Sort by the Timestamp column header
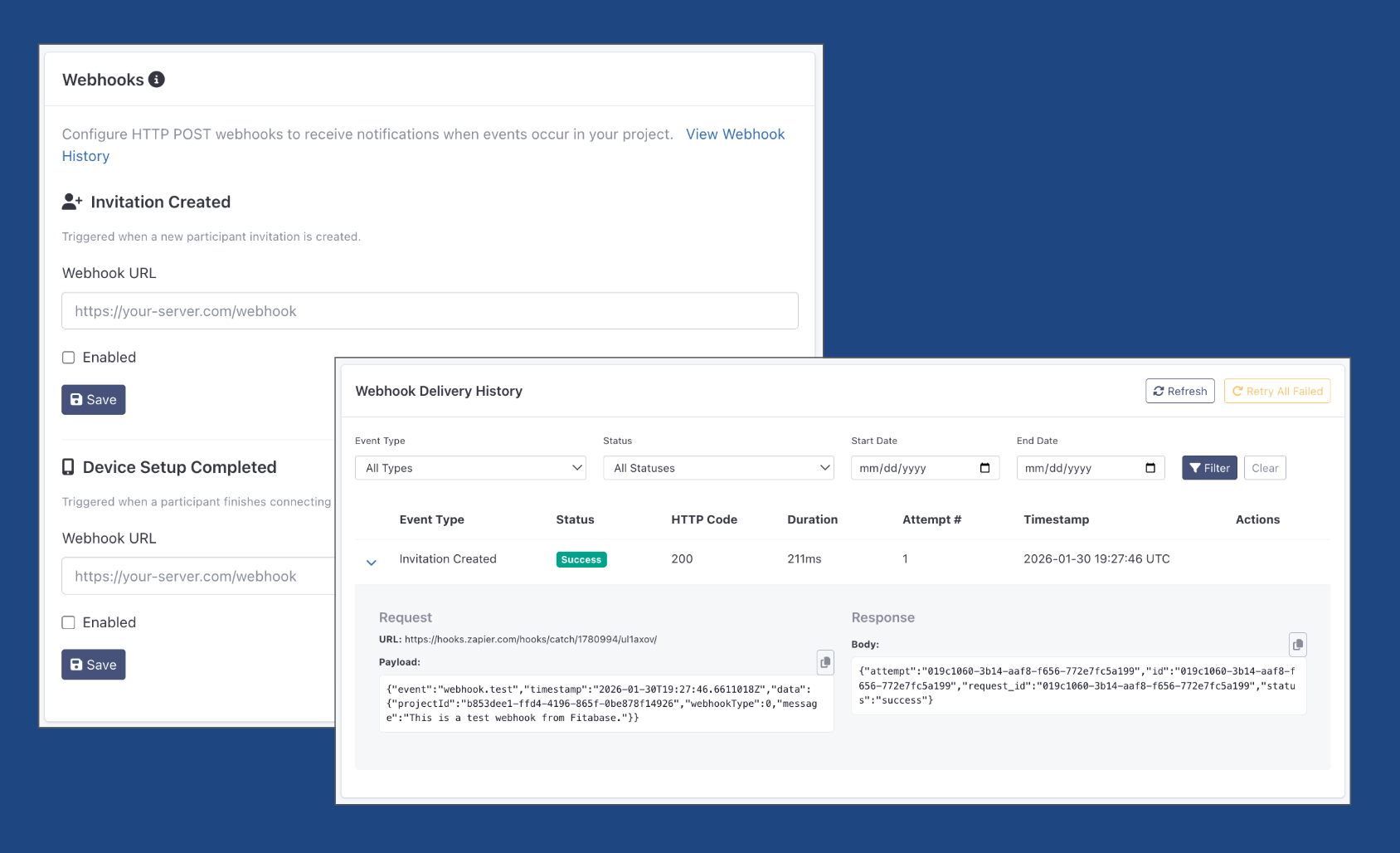The width and height of the screenshot is (1400, 853). click(1056, 519)
